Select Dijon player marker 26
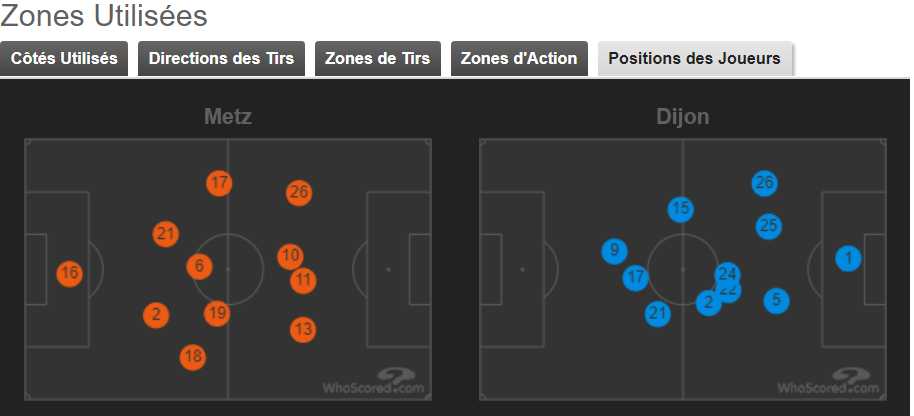914x416 pixels. [764, 183]
